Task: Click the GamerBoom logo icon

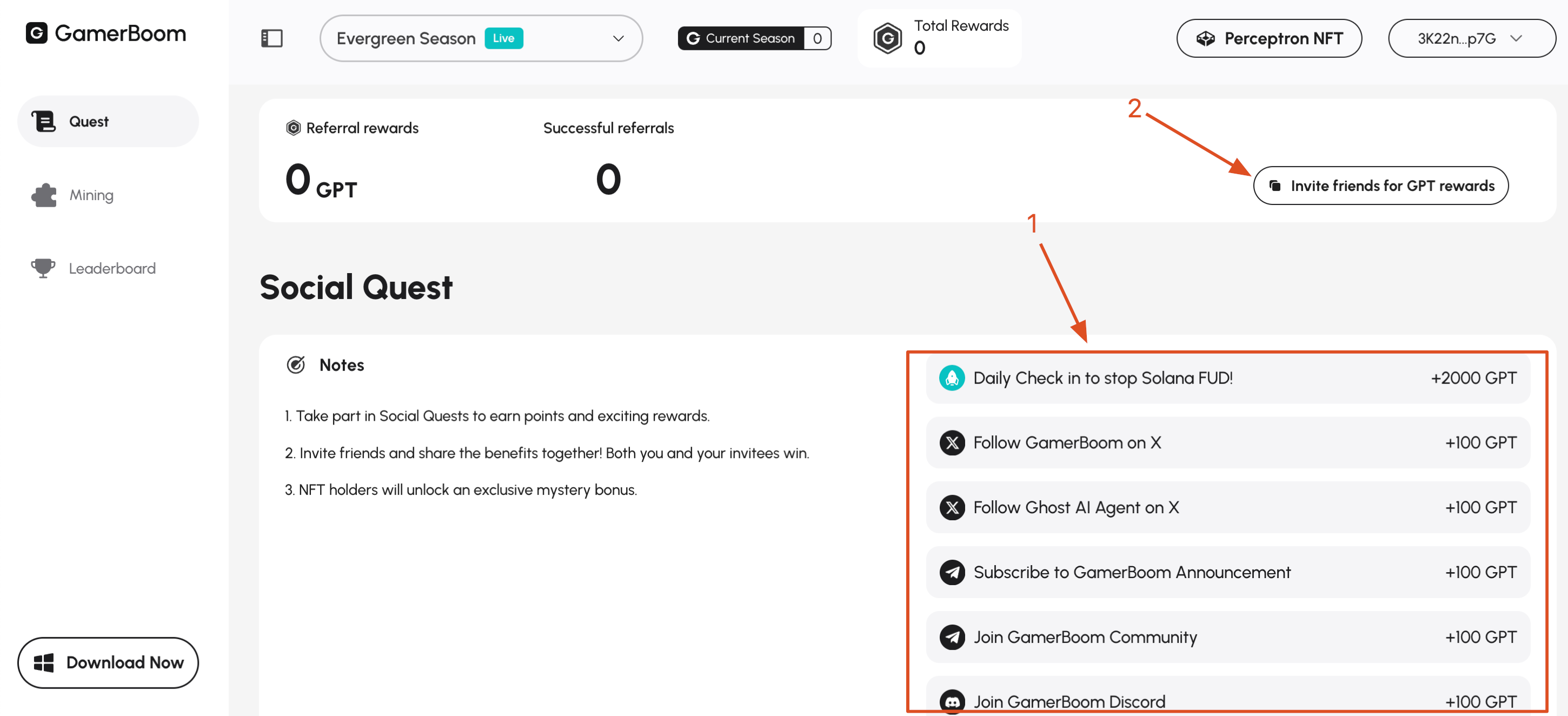Action: point(37,33)
